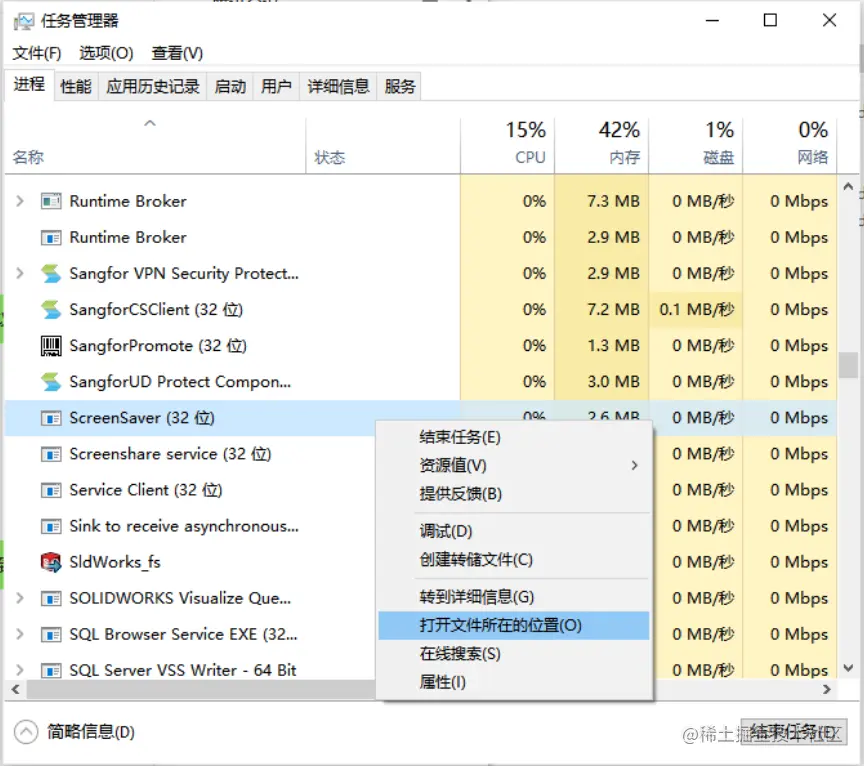The width and height of the screenshot is (864, 766).
Task: Click the 结束任务 button at bottom right
Action: (x=793, y=732)
